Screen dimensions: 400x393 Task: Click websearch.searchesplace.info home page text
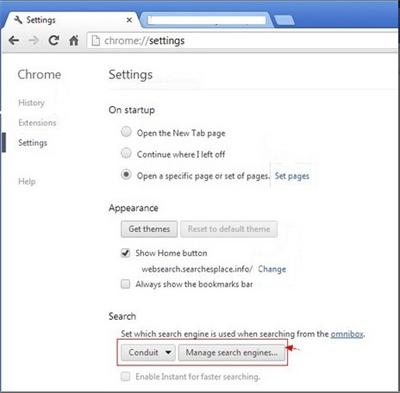point(197,269)
